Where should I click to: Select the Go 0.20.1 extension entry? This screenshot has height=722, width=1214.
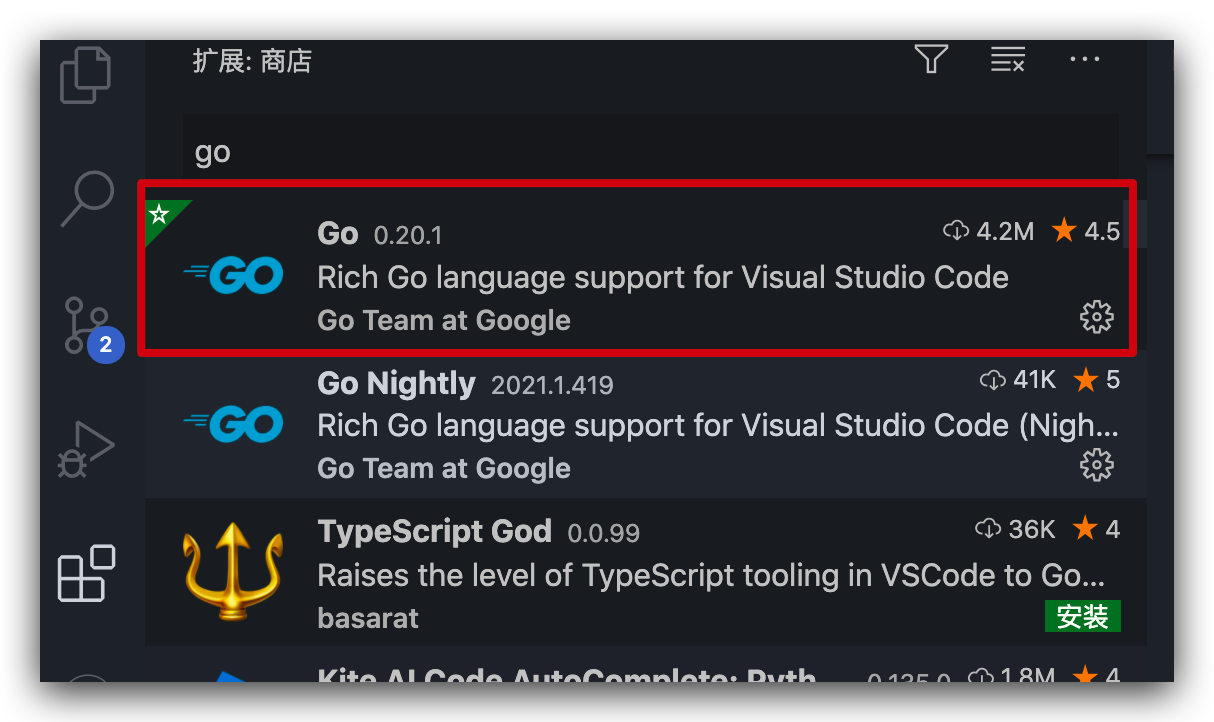click(x=637, y=267)
